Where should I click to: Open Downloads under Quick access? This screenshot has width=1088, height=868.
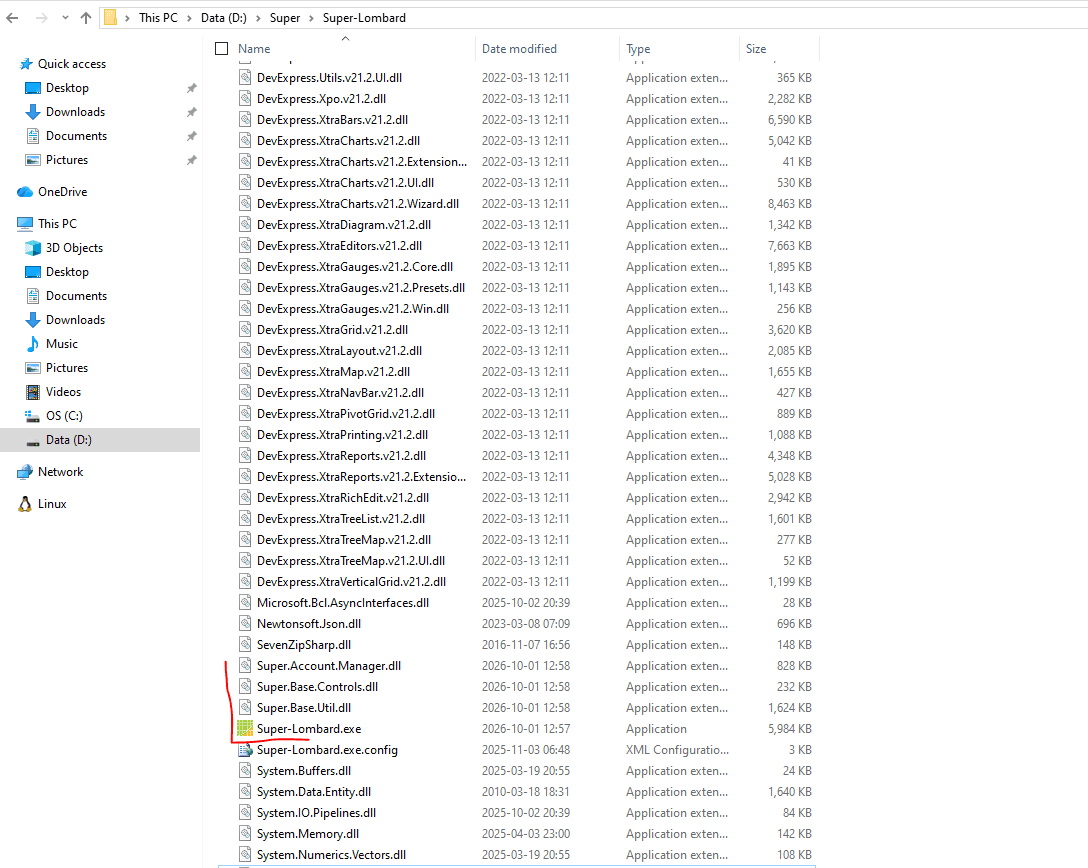tap(76, 112)
